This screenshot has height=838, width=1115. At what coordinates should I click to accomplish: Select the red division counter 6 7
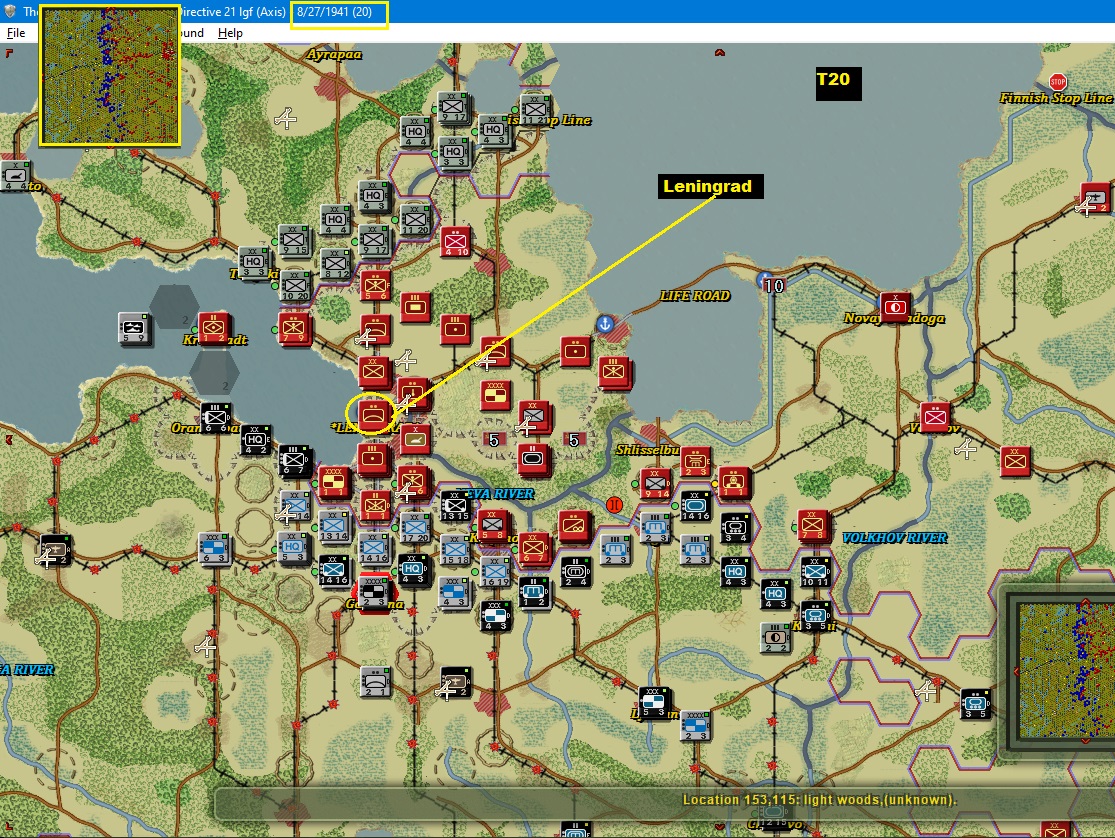534,548
